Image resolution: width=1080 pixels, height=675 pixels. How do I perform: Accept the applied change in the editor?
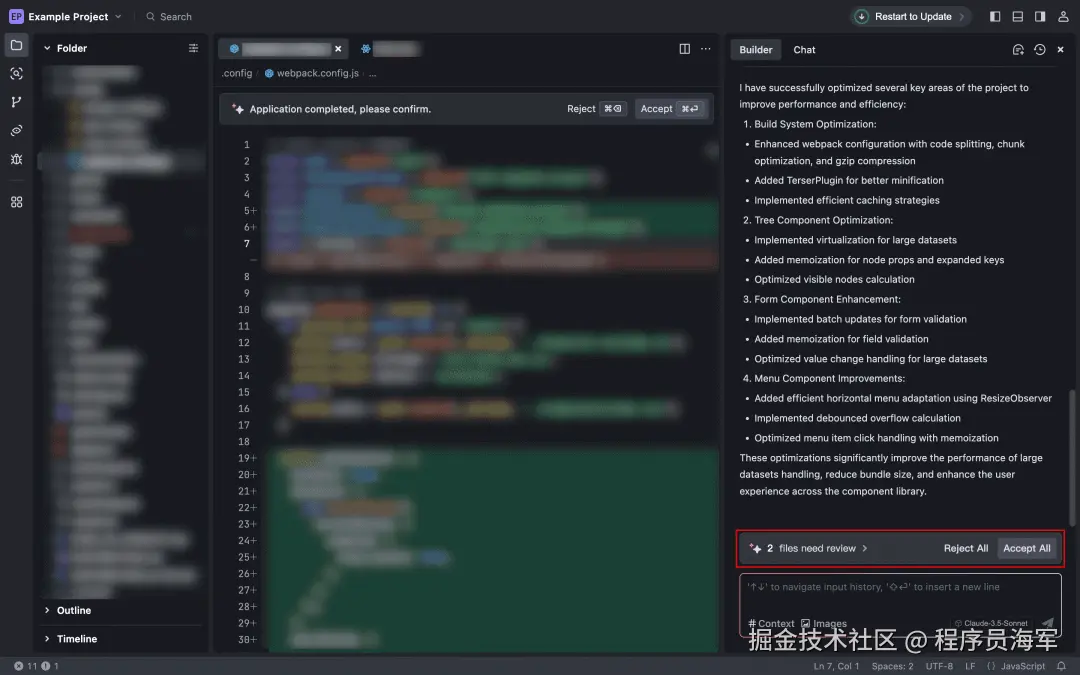(x=671, y=109)
